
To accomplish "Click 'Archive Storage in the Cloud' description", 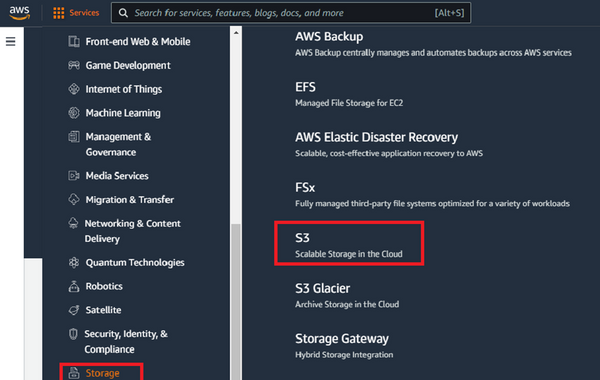I will (347, 304).
